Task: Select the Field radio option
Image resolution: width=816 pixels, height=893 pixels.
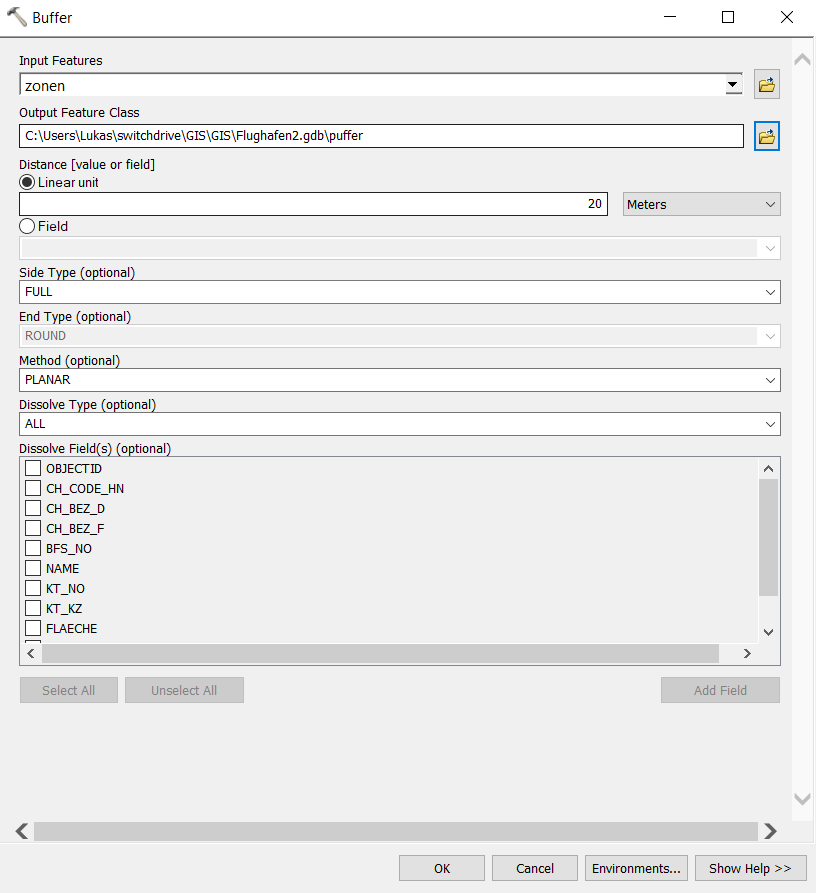Action: (x=27, y=226)
